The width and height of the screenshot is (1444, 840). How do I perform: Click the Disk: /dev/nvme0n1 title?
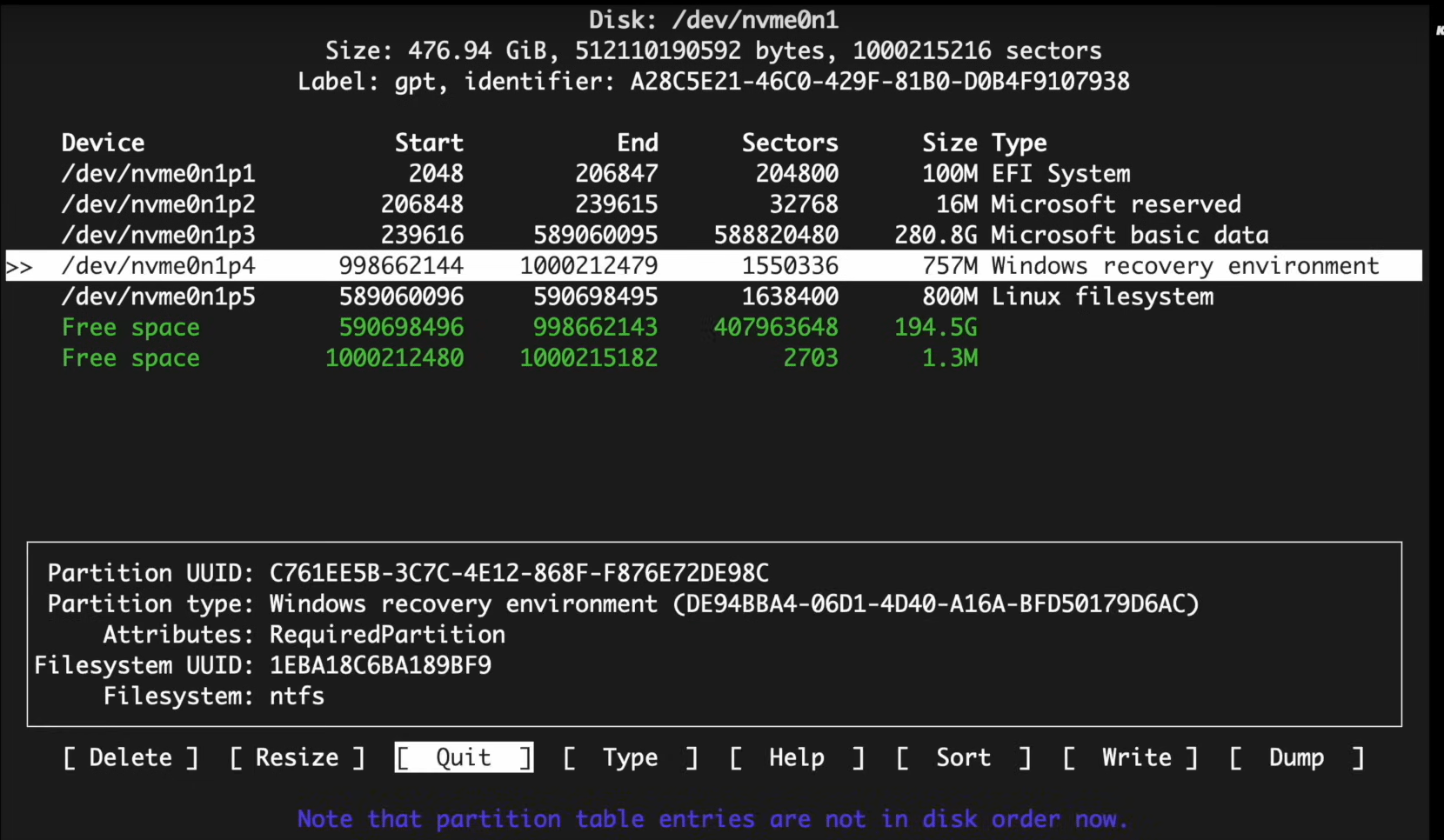tap(713, 20)
